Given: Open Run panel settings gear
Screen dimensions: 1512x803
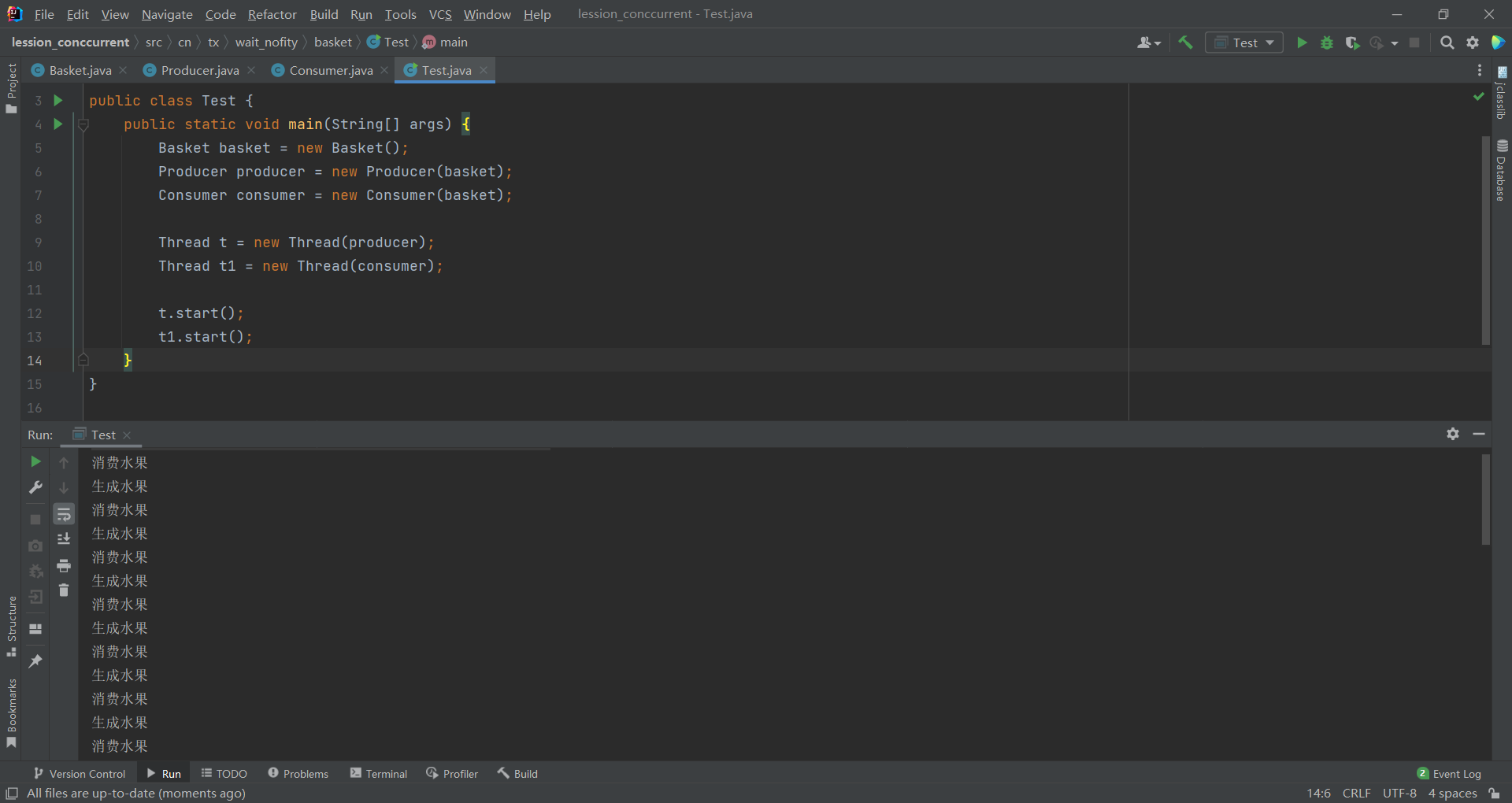Looking at the screenshot, I should [1453, 434].
